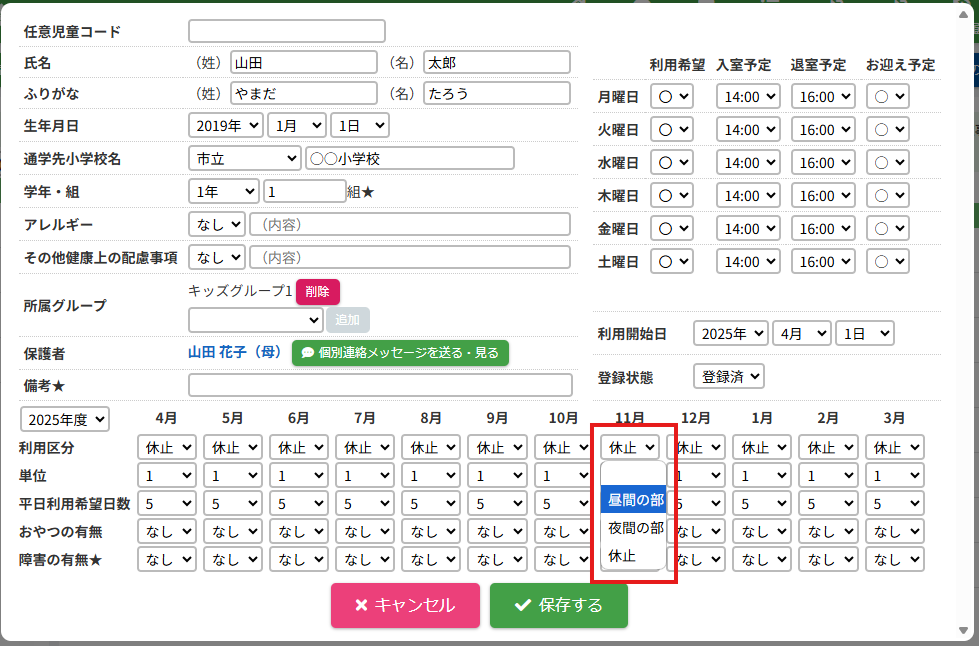Open April 利用区分 dropdown

tap(167, 448)
